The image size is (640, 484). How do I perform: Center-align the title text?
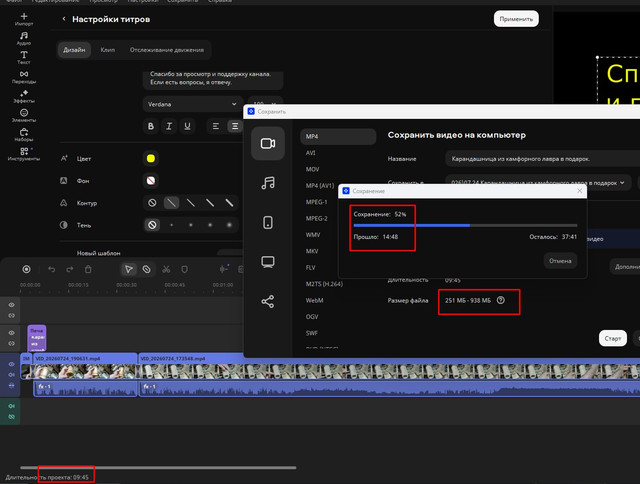click(x=235, y=126)
